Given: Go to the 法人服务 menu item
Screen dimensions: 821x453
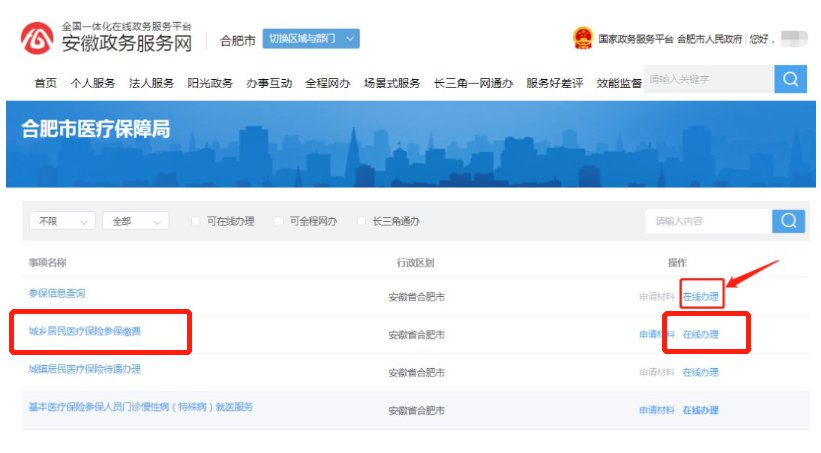Looking at the screenshot, I should click(x=151, y=83).
